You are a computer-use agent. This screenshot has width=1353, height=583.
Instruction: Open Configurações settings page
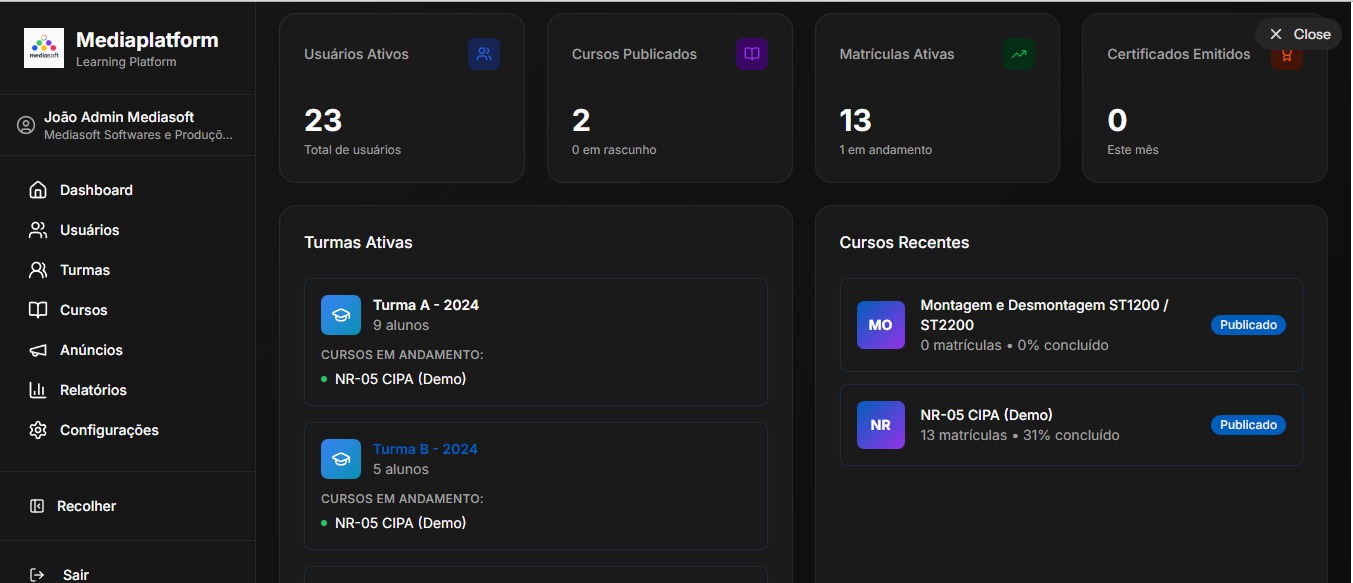point(128,430)
